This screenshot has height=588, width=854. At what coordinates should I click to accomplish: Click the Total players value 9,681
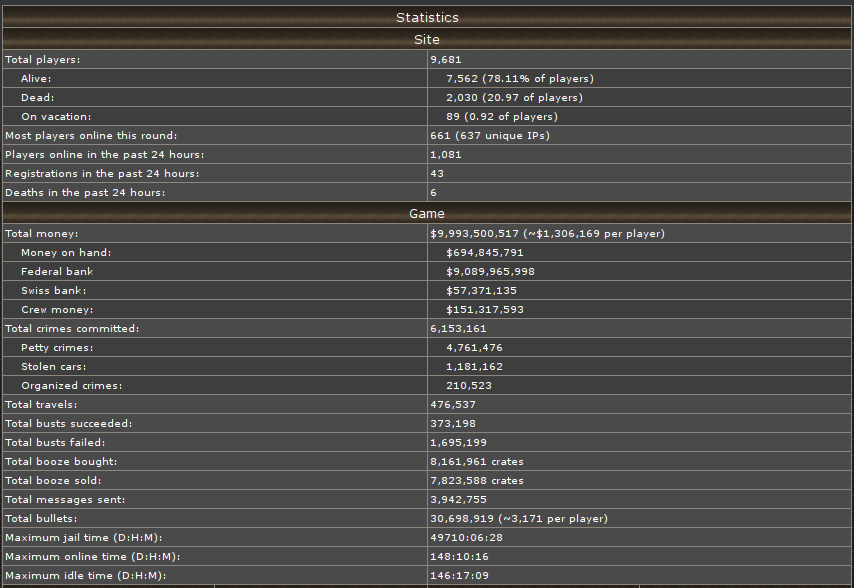point(446,59)
